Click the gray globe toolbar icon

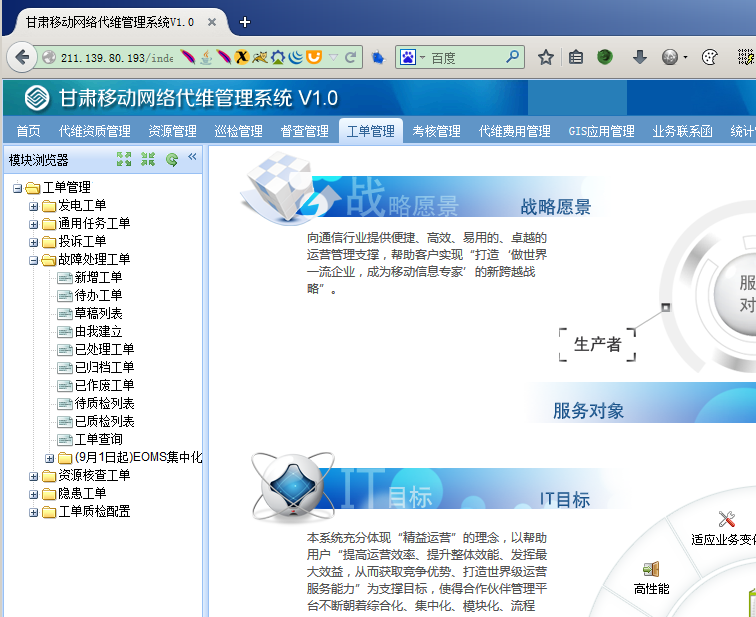pyautogui.click(x=670, y=57)
